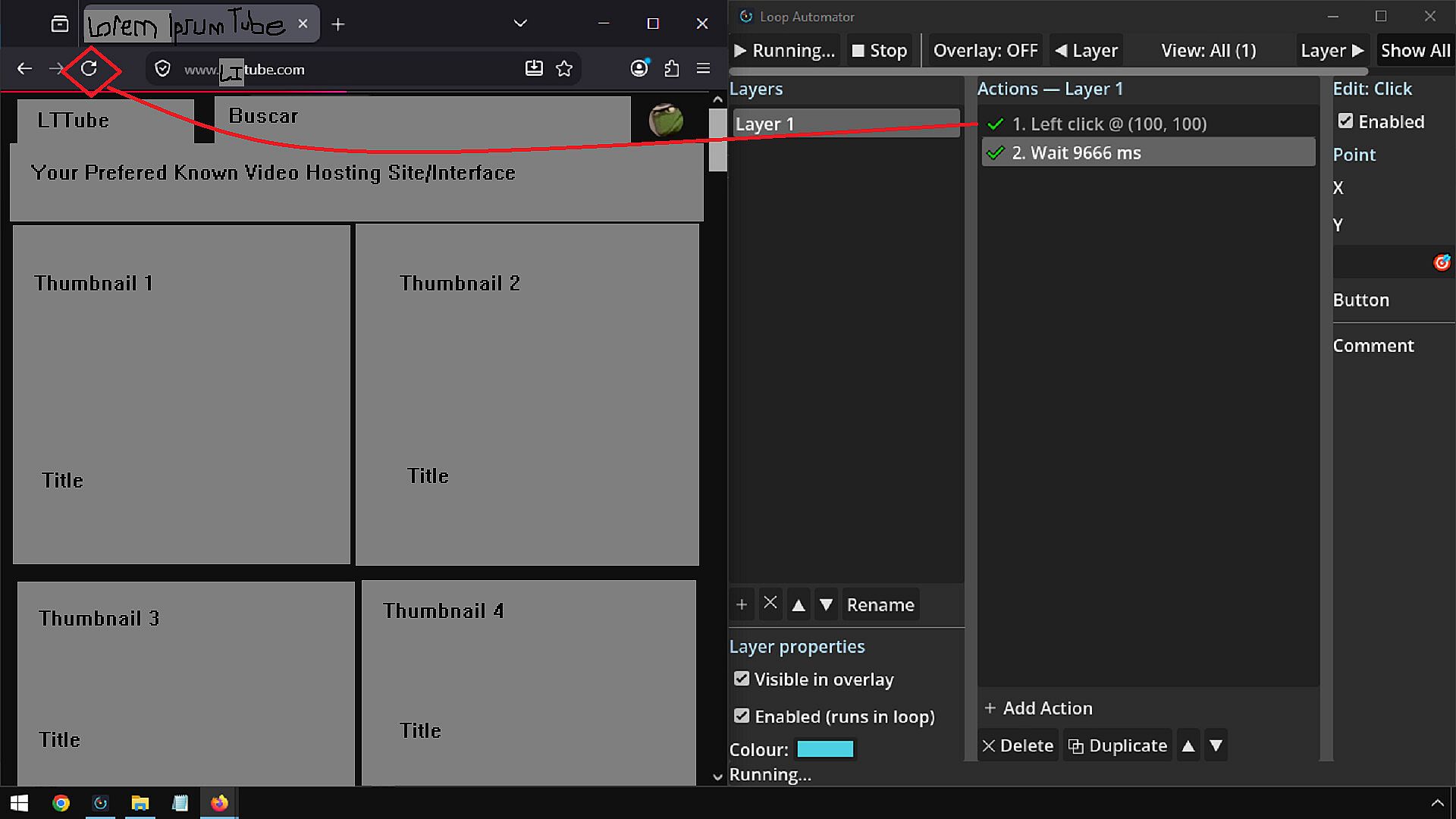Click the Buscar search field

tap(422, 118)
